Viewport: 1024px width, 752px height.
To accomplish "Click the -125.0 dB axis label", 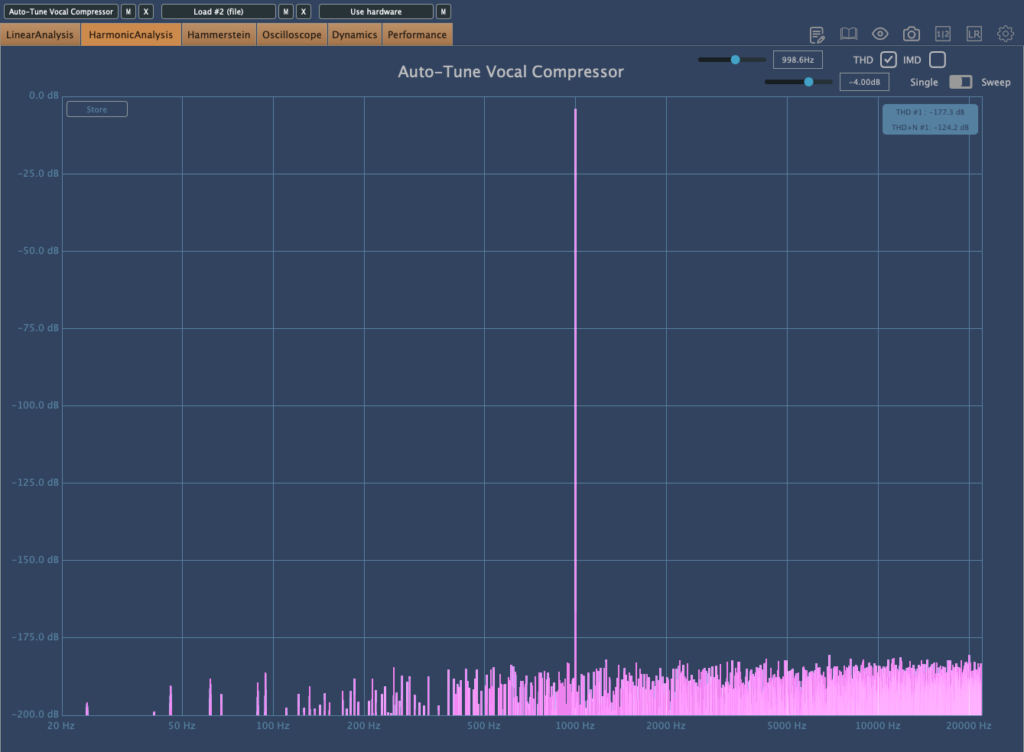I will point(35,482).
